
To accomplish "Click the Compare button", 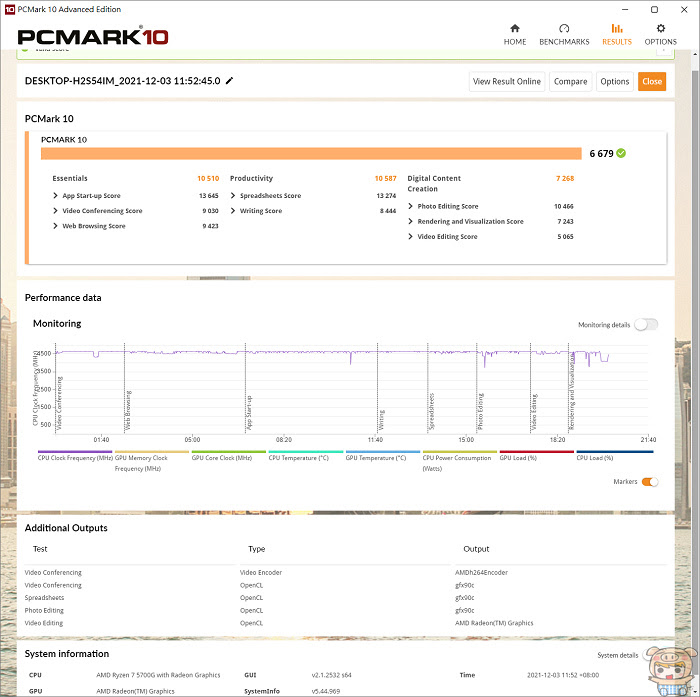I will pyautogui.click(x=570, y=82).
